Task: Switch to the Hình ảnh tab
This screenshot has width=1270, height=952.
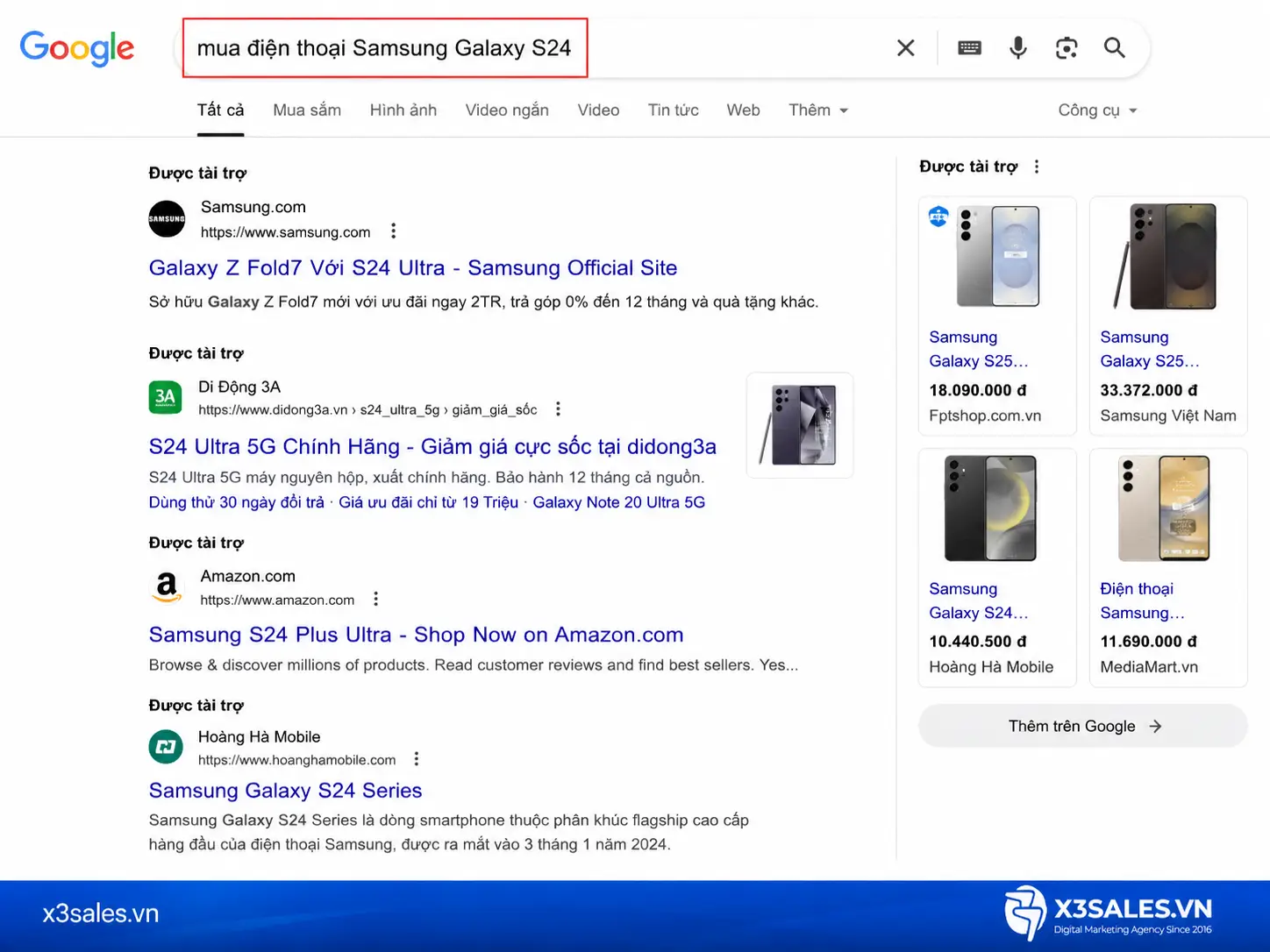Action: 403,110
